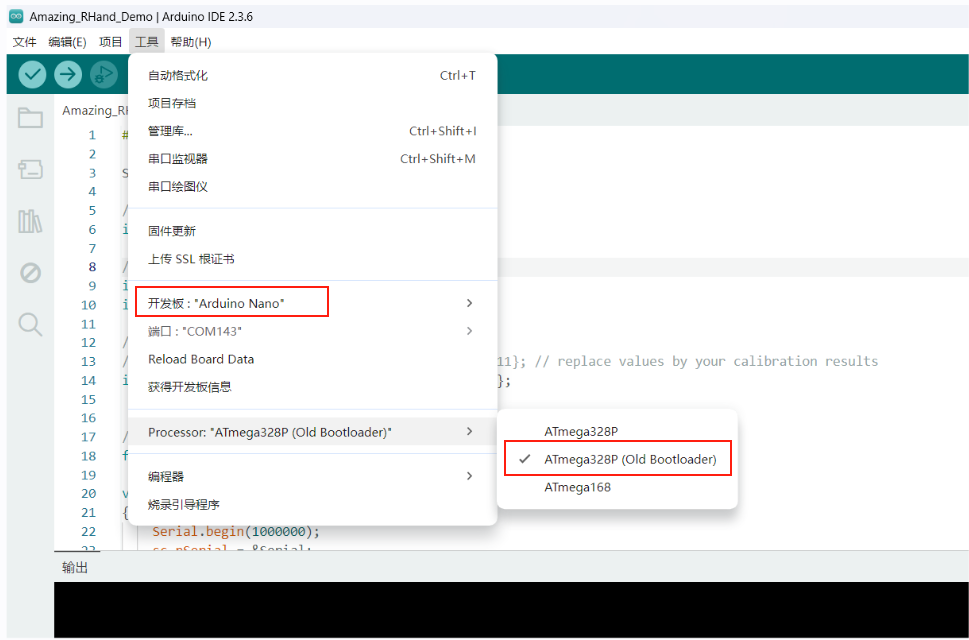This screenshot has width=969, height=640.
Task: Expand the 端口 COM143 submenu arrow
Action: [469, 331]
